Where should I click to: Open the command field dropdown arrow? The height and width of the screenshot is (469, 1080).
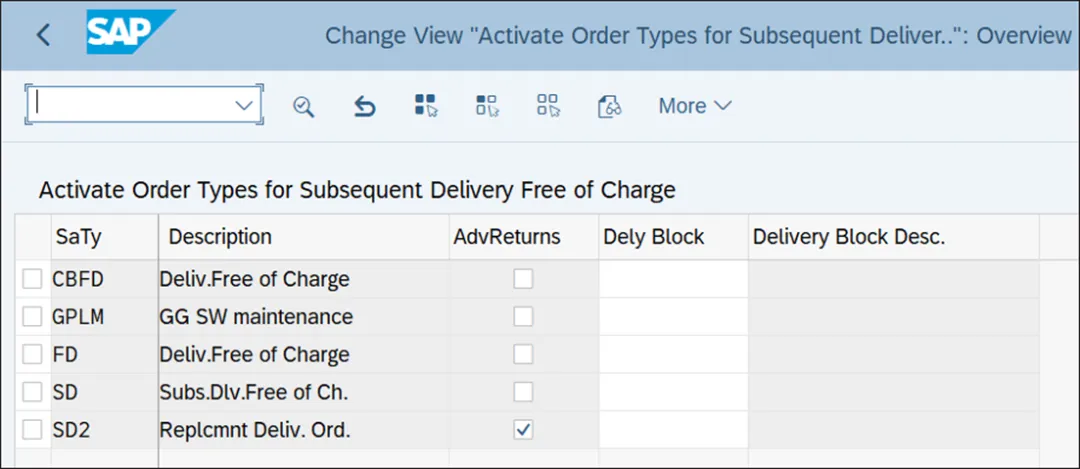pyautogui.click(x=244, y=105)
